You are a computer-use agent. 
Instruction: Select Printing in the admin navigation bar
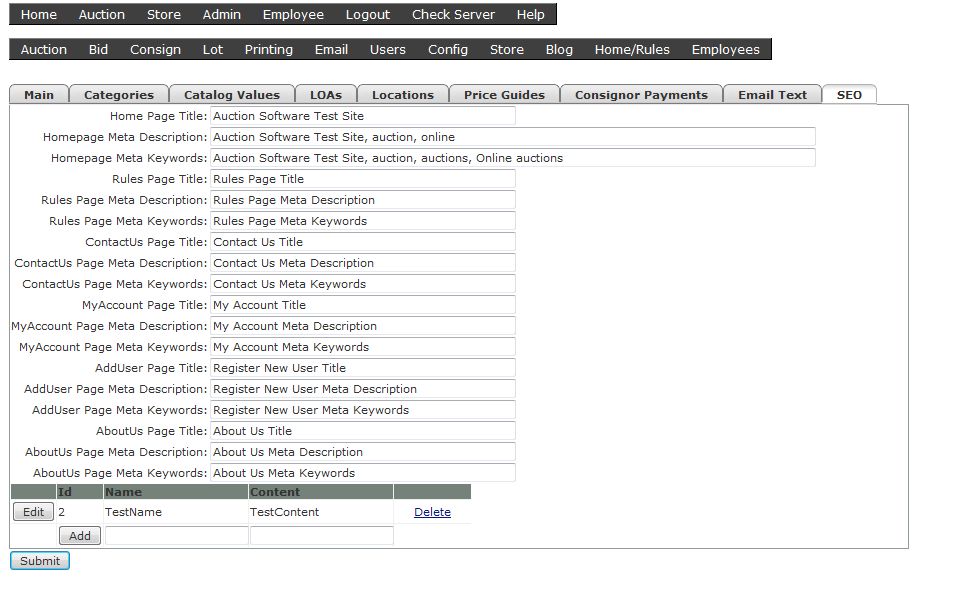tap(269, 50)
